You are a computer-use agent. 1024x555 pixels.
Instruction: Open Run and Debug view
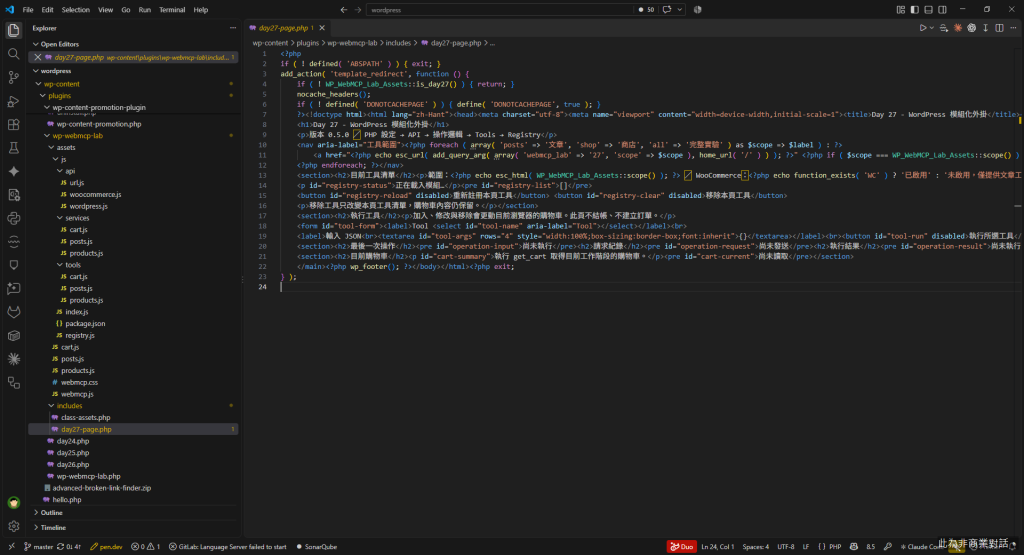[x=14, y=101]
